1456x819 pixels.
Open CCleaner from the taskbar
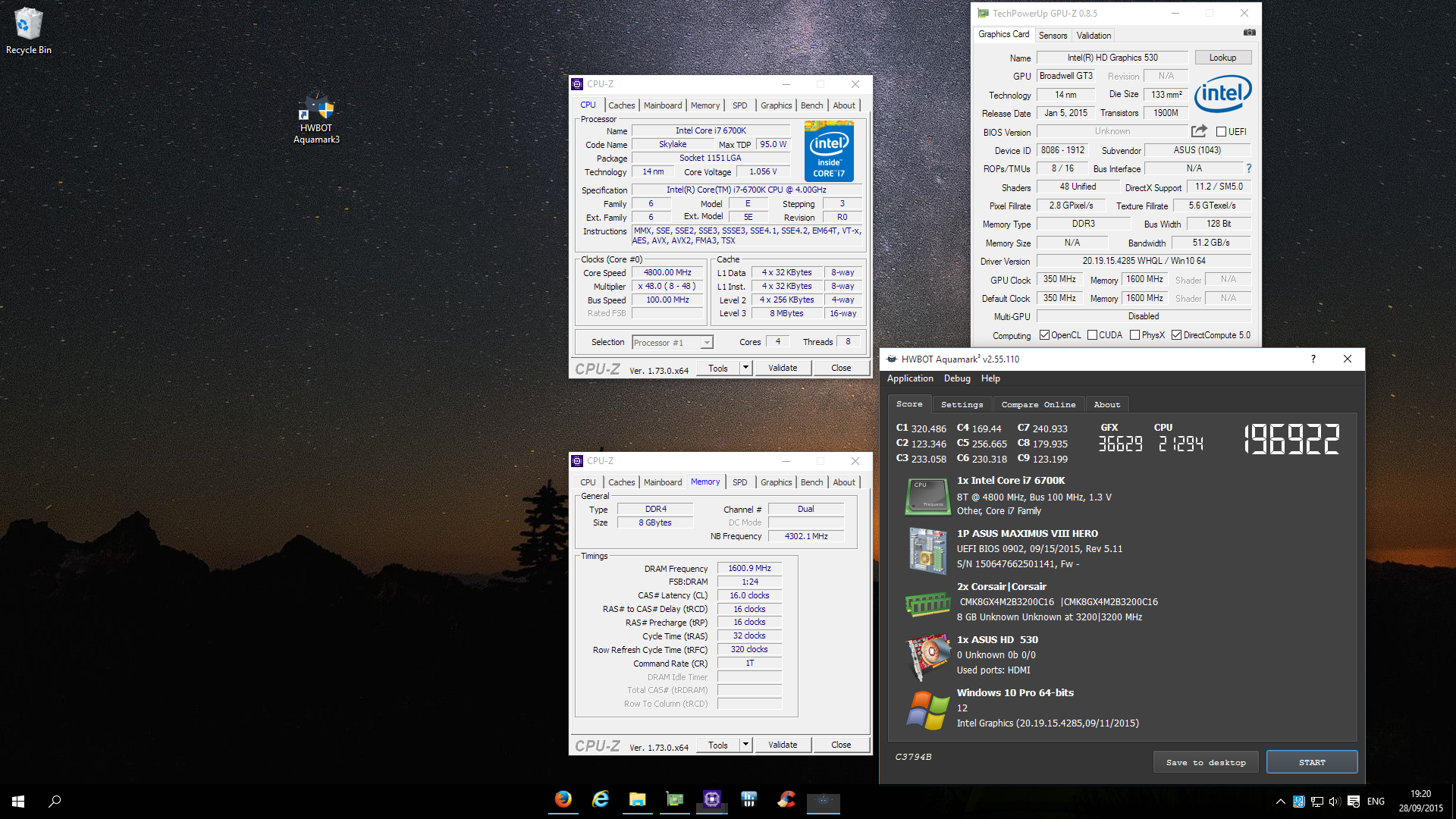point(786,800)
